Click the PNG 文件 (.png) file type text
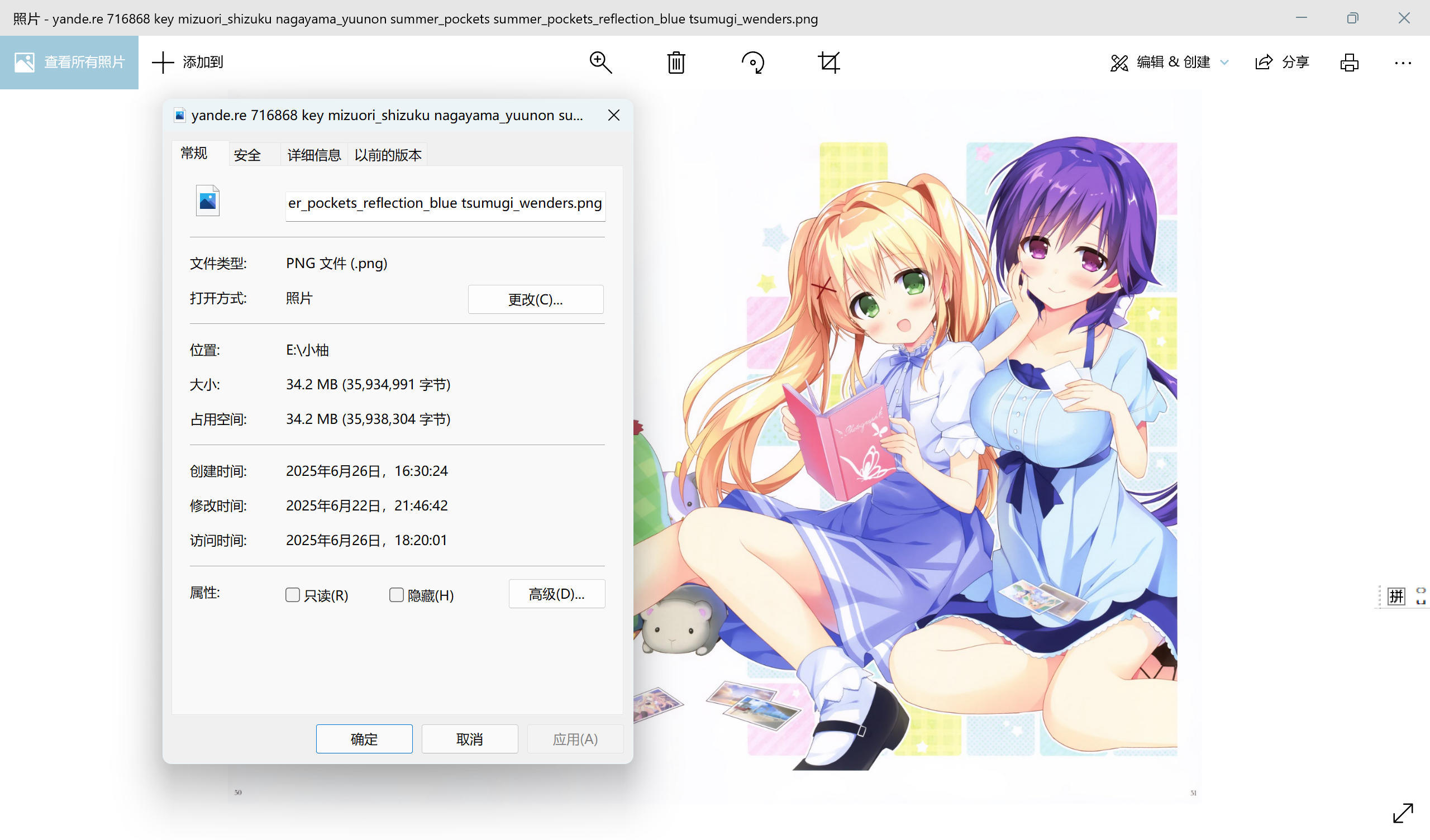The width and height of the screenshot is (1430, 840). [x=336, y=264]
